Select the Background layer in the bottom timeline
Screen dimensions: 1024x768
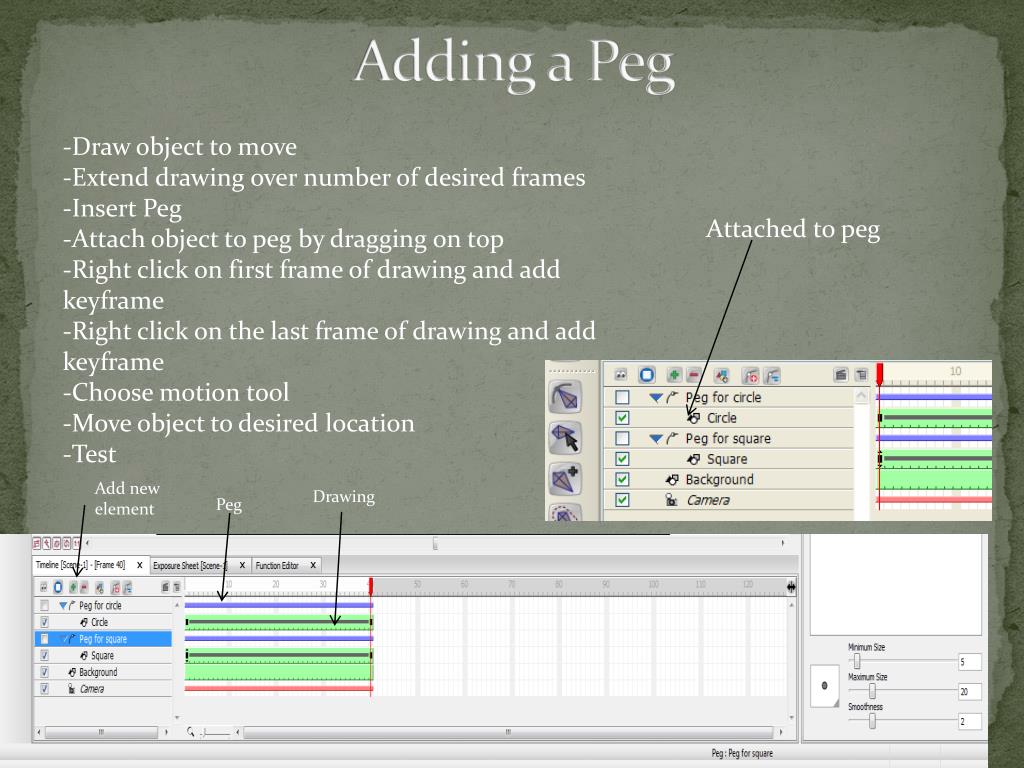coord(98,672)
